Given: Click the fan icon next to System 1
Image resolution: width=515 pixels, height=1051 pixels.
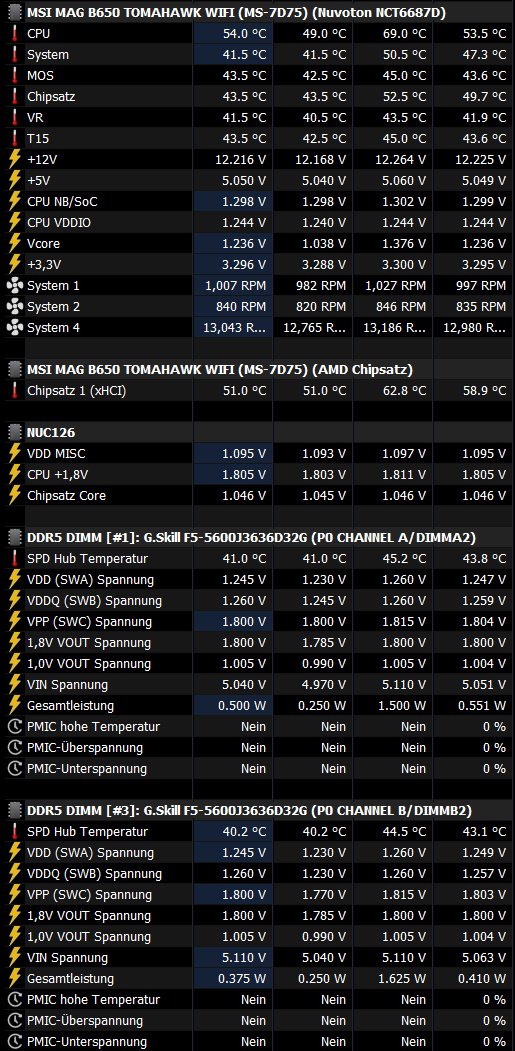Looking at the screenshot, I should (x=14, y=286).
